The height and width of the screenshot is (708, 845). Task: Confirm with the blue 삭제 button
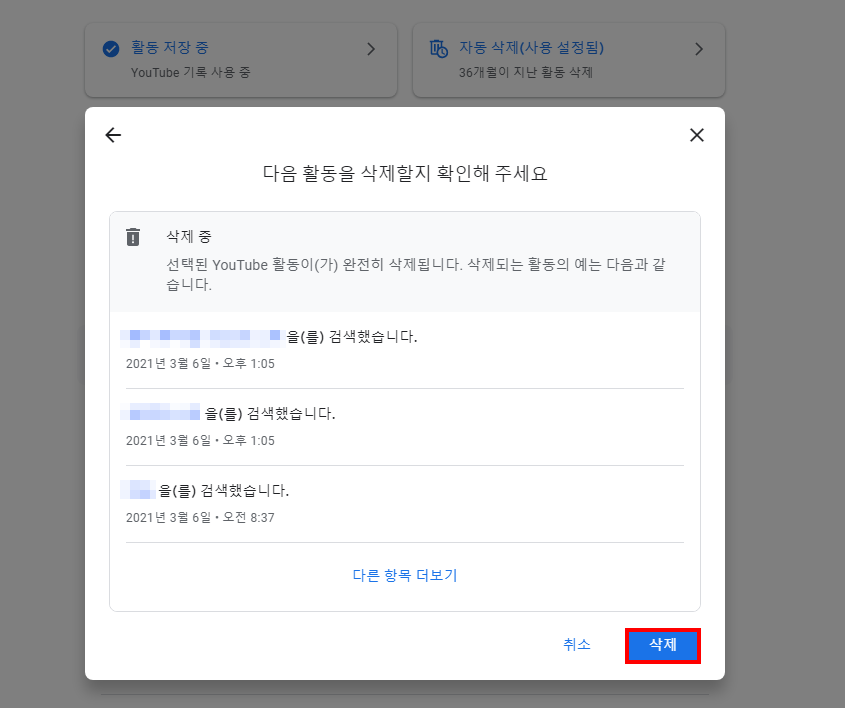pos(663,645)
